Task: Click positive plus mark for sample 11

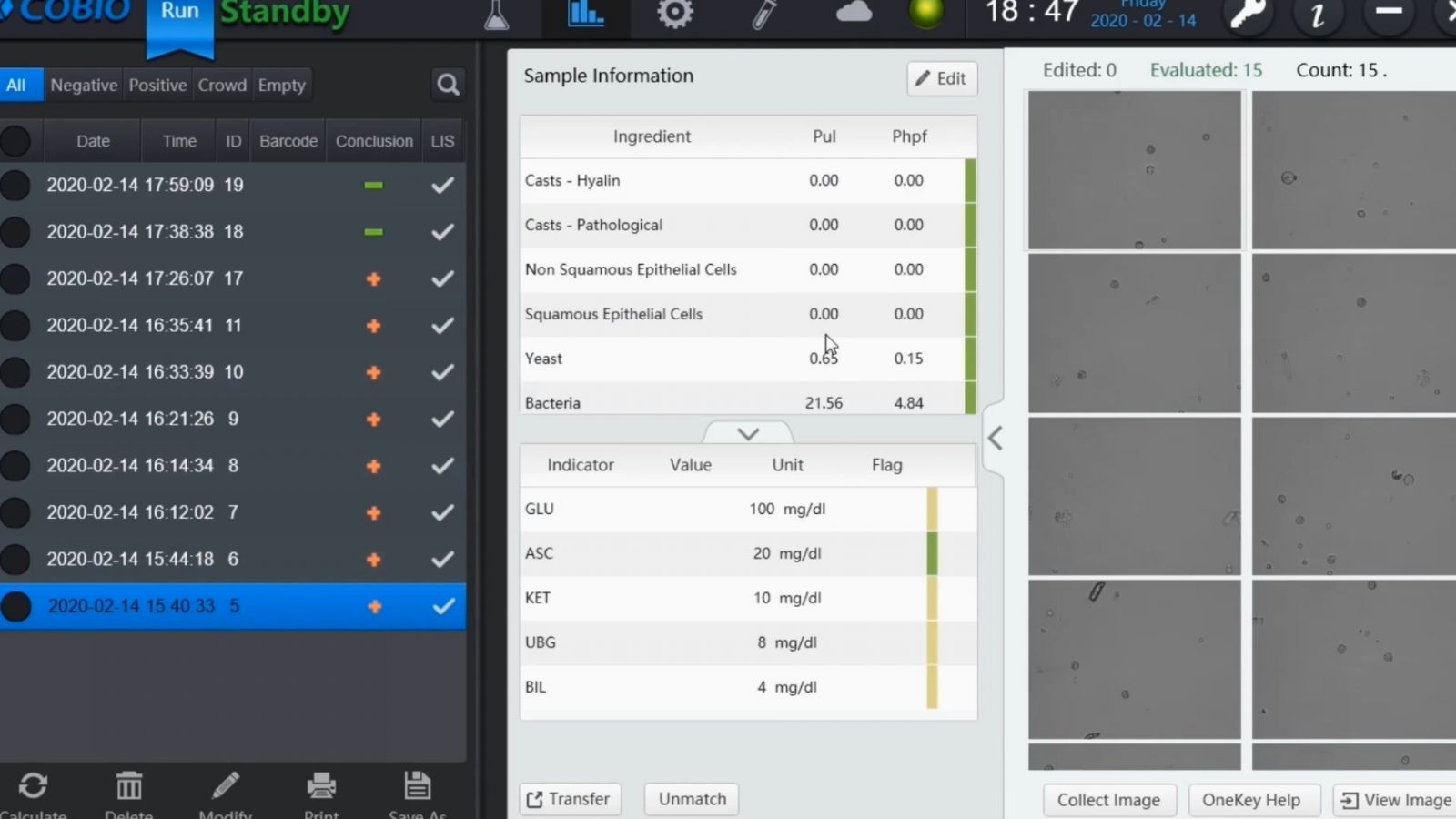Action: click(x=373, y=326)
